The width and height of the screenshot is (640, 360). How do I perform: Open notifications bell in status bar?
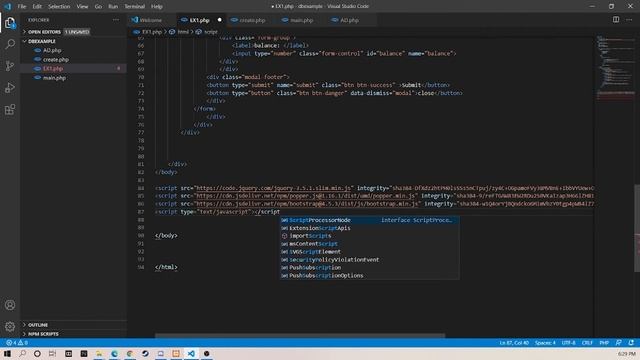[631, 343]
